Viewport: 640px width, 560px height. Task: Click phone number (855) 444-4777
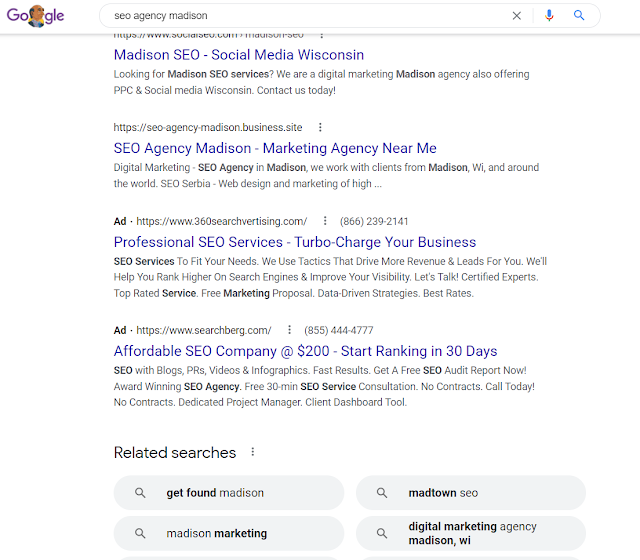pyautogui.click(x=338, y=330)
